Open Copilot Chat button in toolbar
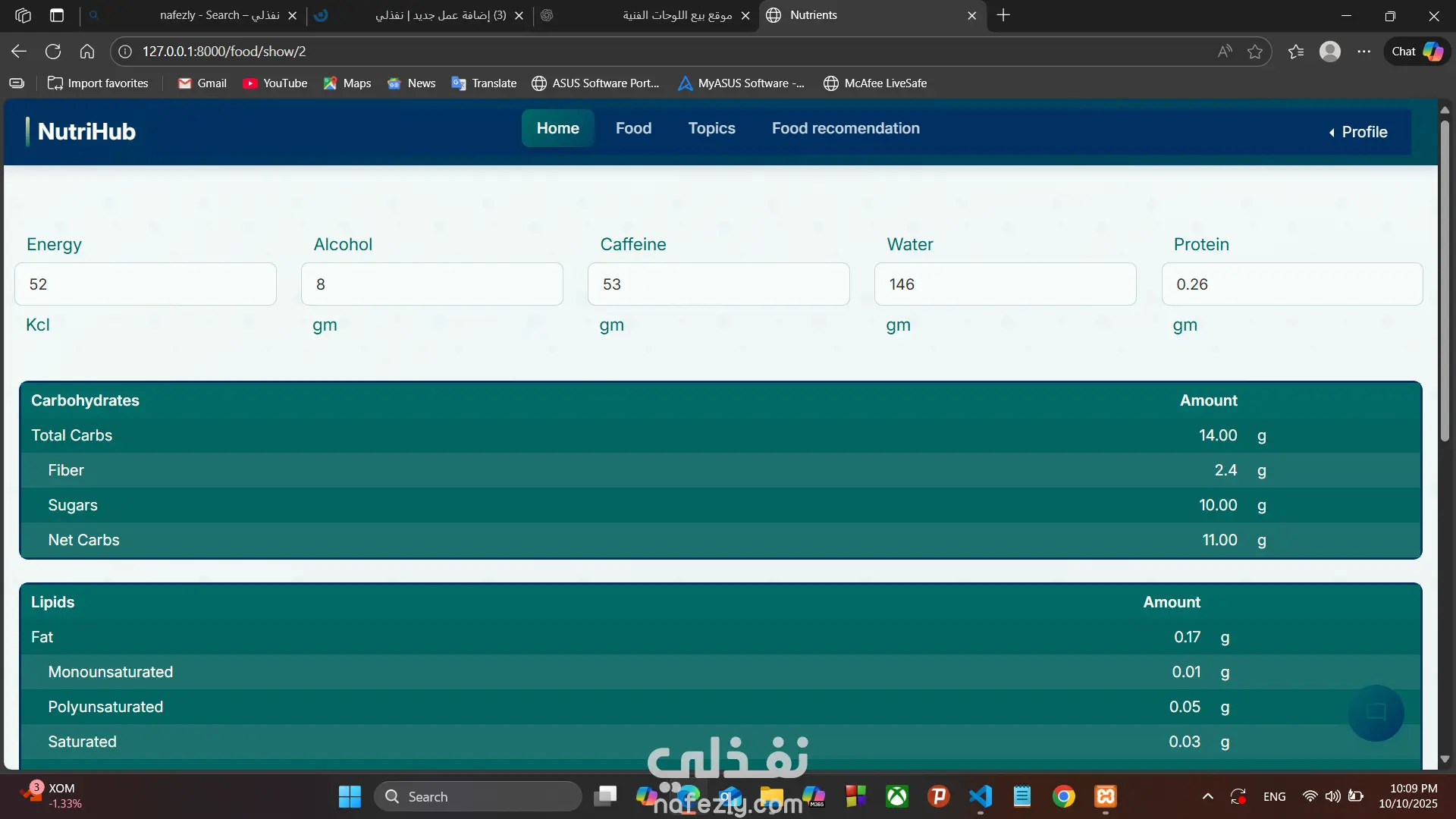 (1417, 52)
